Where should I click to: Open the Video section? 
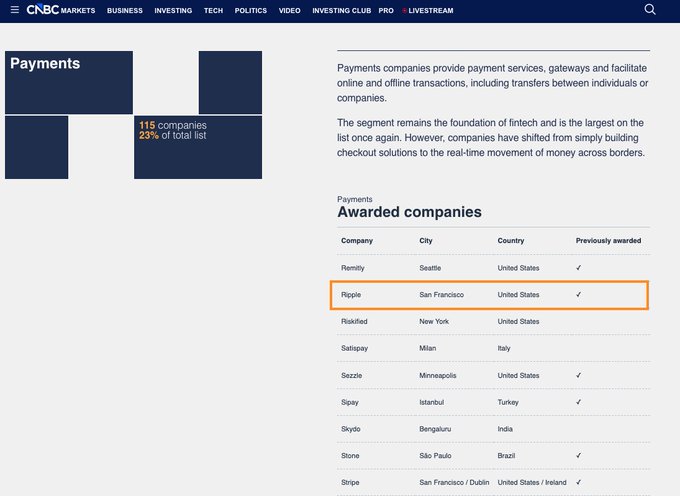click(289, 10)
